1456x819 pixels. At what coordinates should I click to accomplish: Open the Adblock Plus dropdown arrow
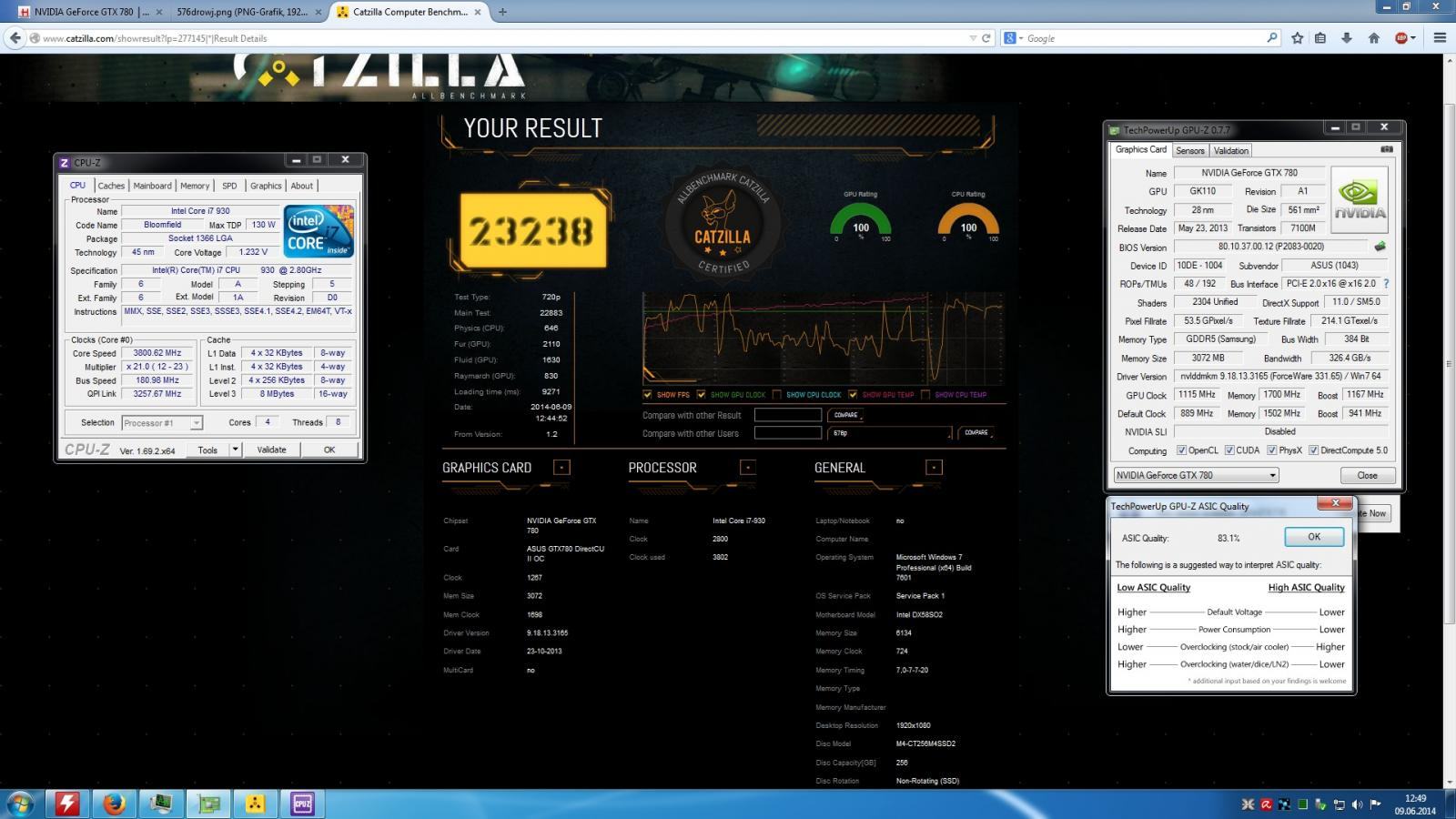point(1413,38)
